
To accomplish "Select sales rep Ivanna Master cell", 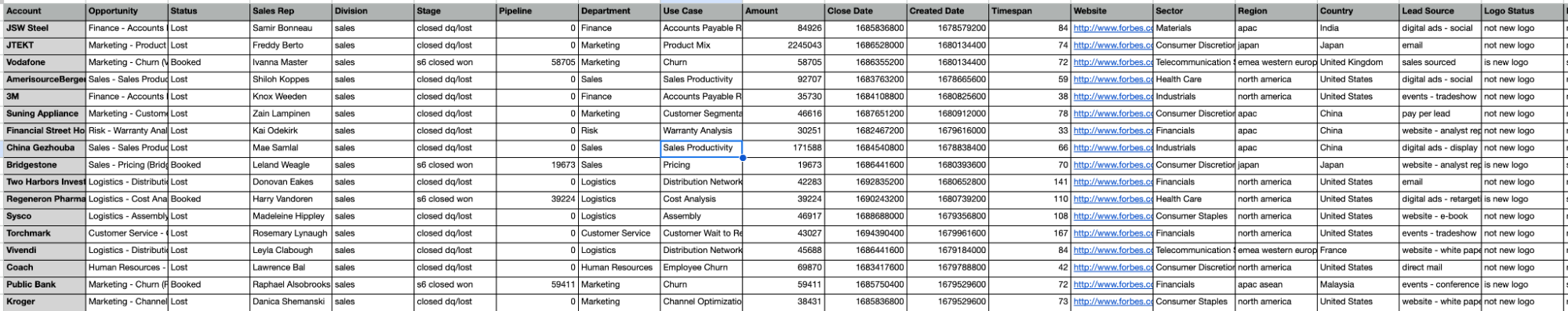I will 291,62.
